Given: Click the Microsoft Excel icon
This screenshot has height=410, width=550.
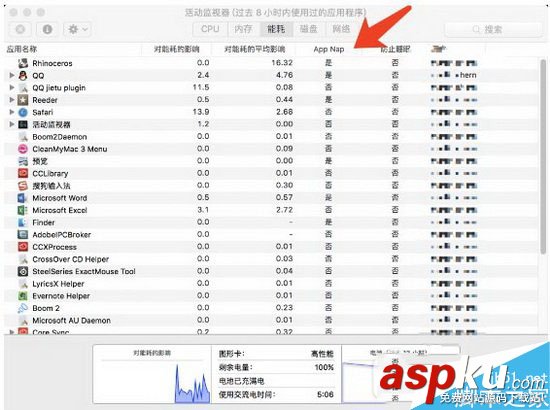Looking at the screenshot, I should [23, 210].
